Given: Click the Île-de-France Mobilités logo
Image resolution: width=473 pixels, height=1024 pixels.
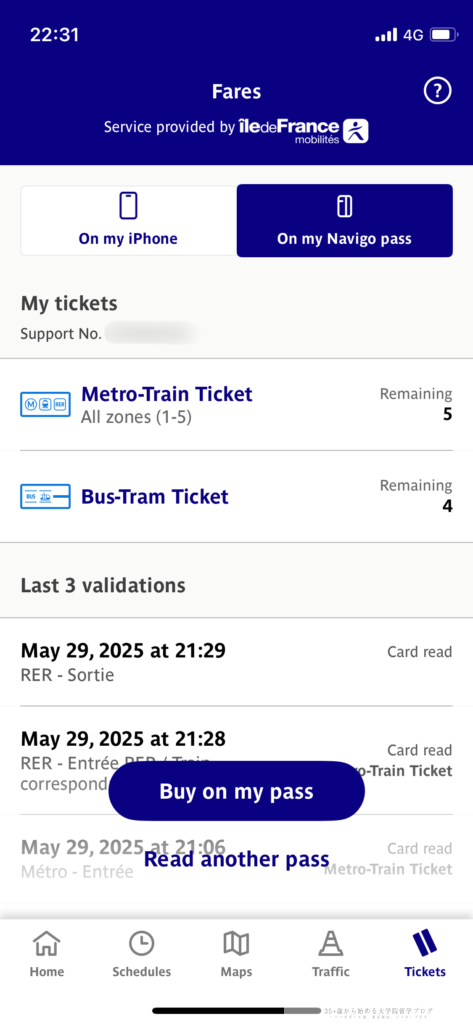Looking at the screenshot, I should (x=304, y=130).
